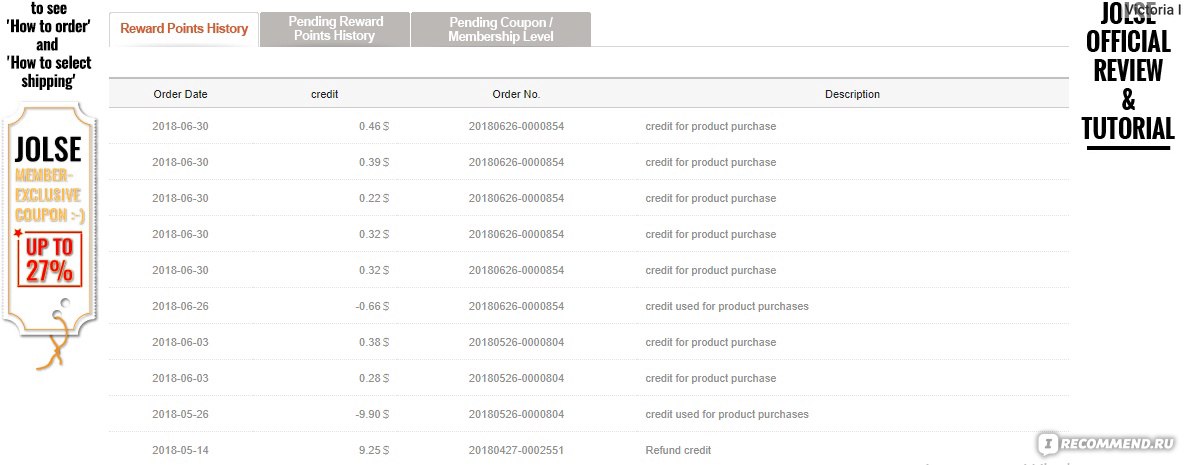Open the Reward Points History tab
1185x465 pixels.
[x=184, y=29]
